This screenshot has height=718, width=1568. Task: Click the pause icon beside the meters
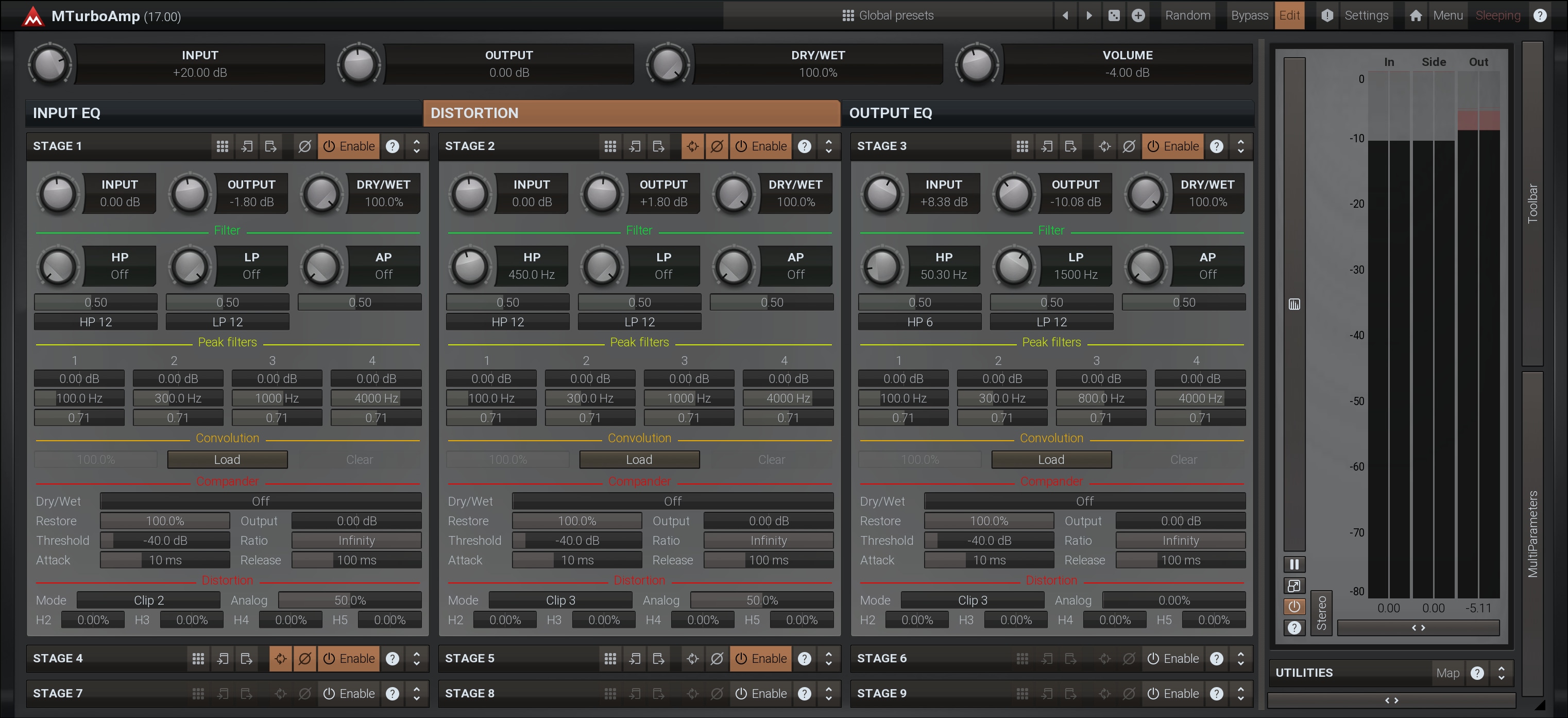(1294, 564)
